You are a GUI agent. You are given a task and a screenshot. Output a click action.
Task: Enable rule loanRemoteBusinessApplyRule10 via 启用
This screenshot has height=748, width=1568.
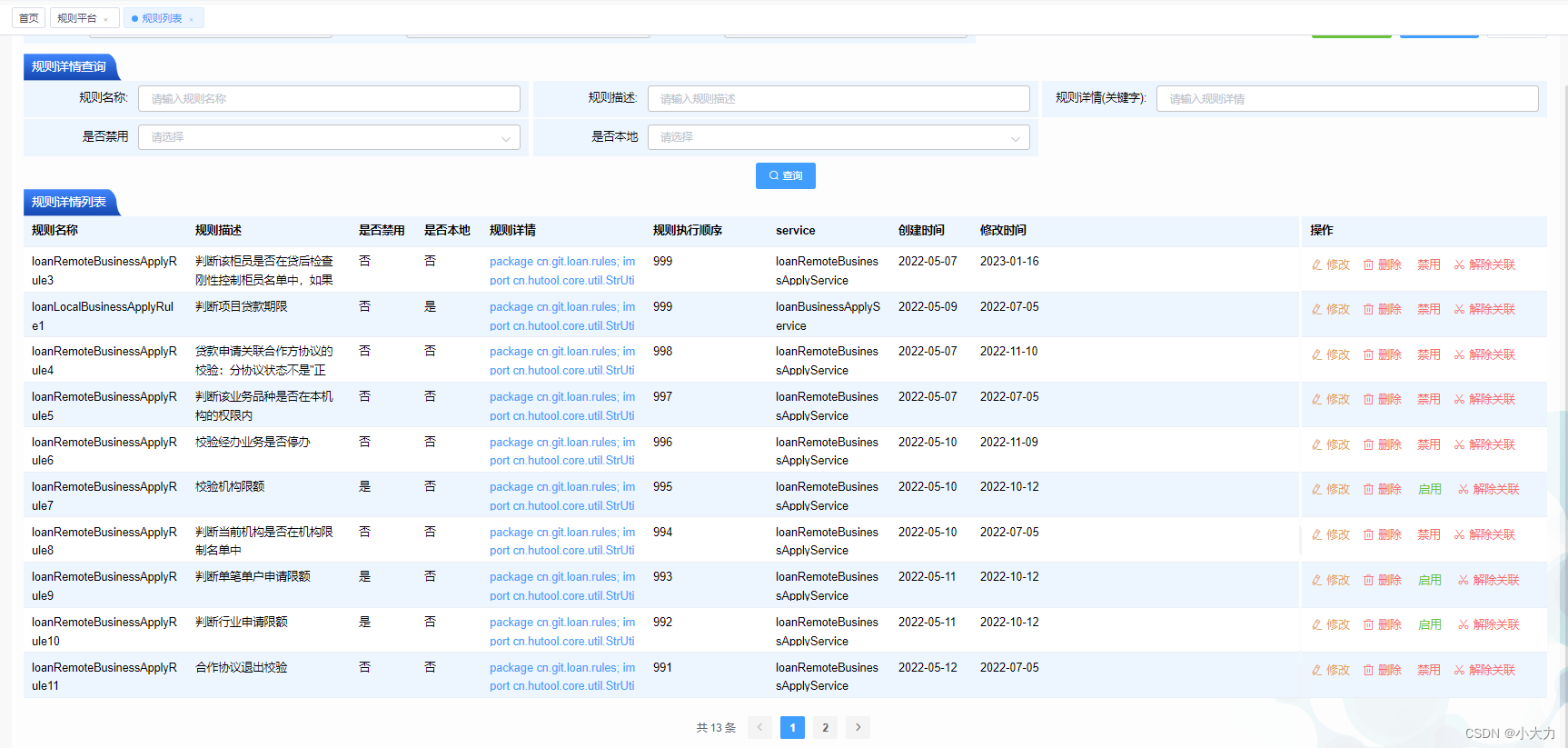point(1430,624)
